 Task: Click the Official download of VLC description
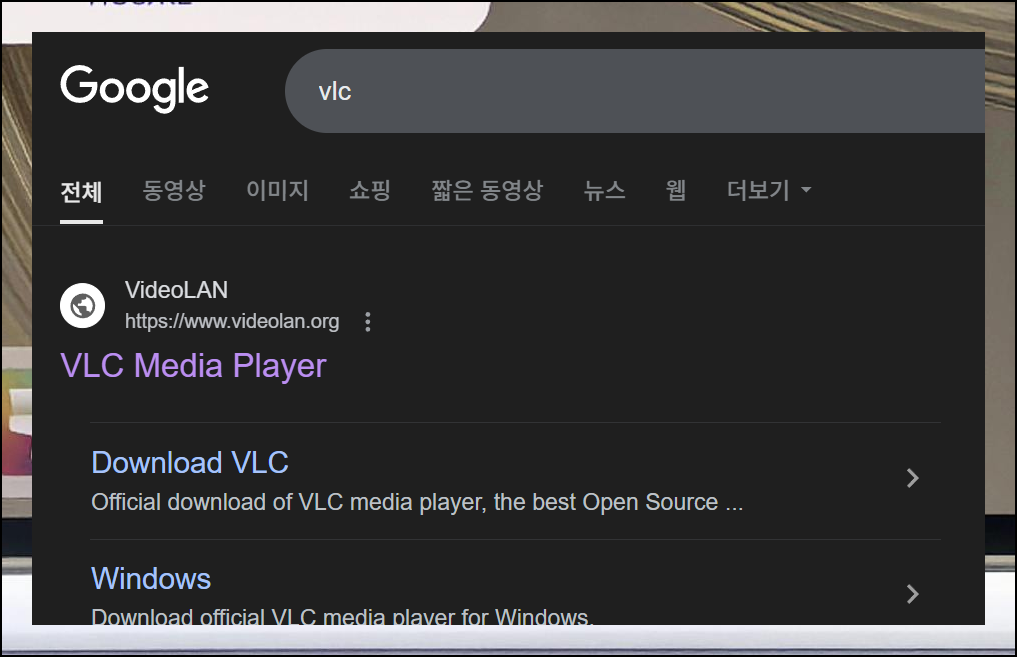click(x=417, y=502)
